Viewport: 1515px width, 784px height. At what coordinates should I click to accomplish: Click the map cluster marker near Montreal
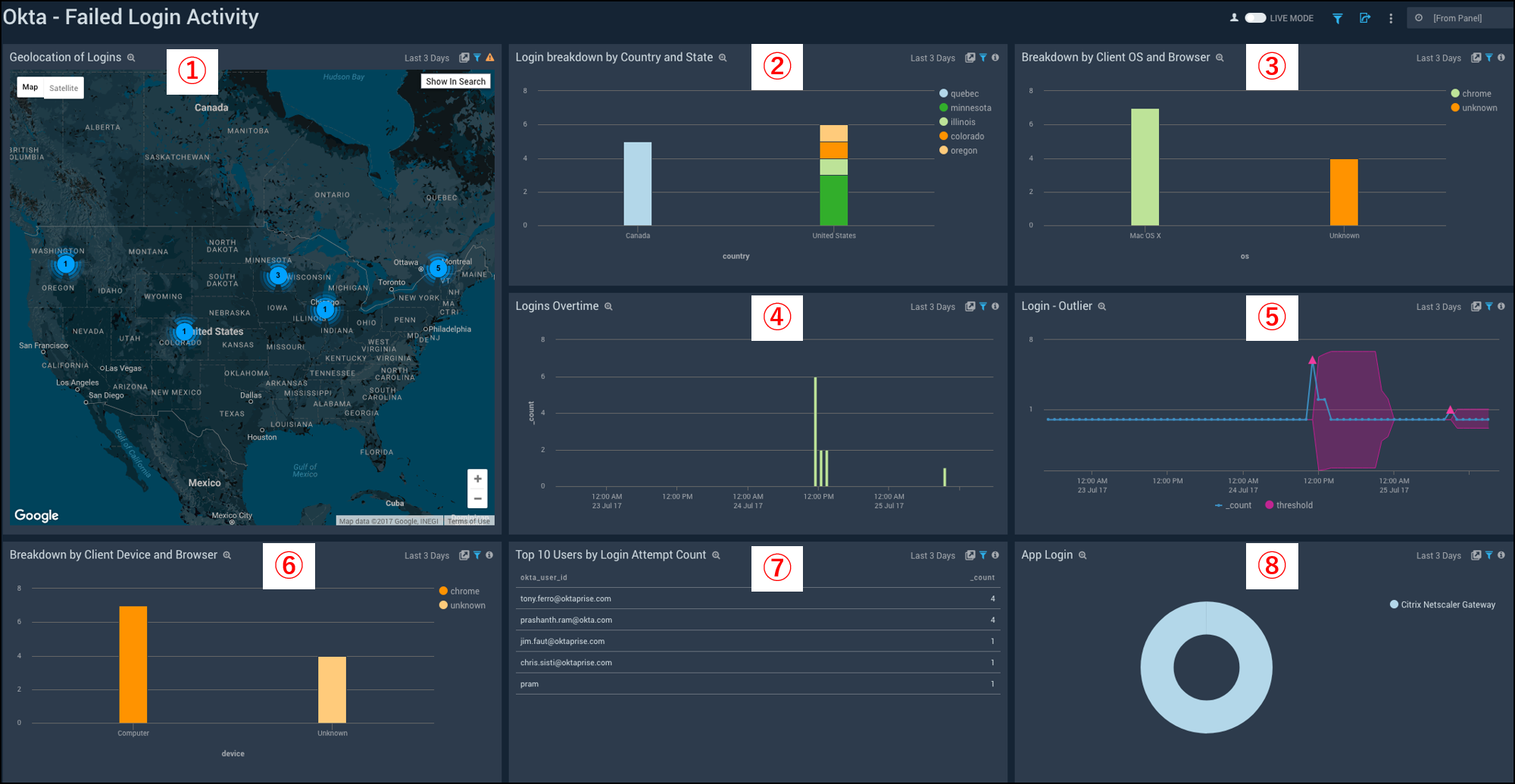point(438,268)
